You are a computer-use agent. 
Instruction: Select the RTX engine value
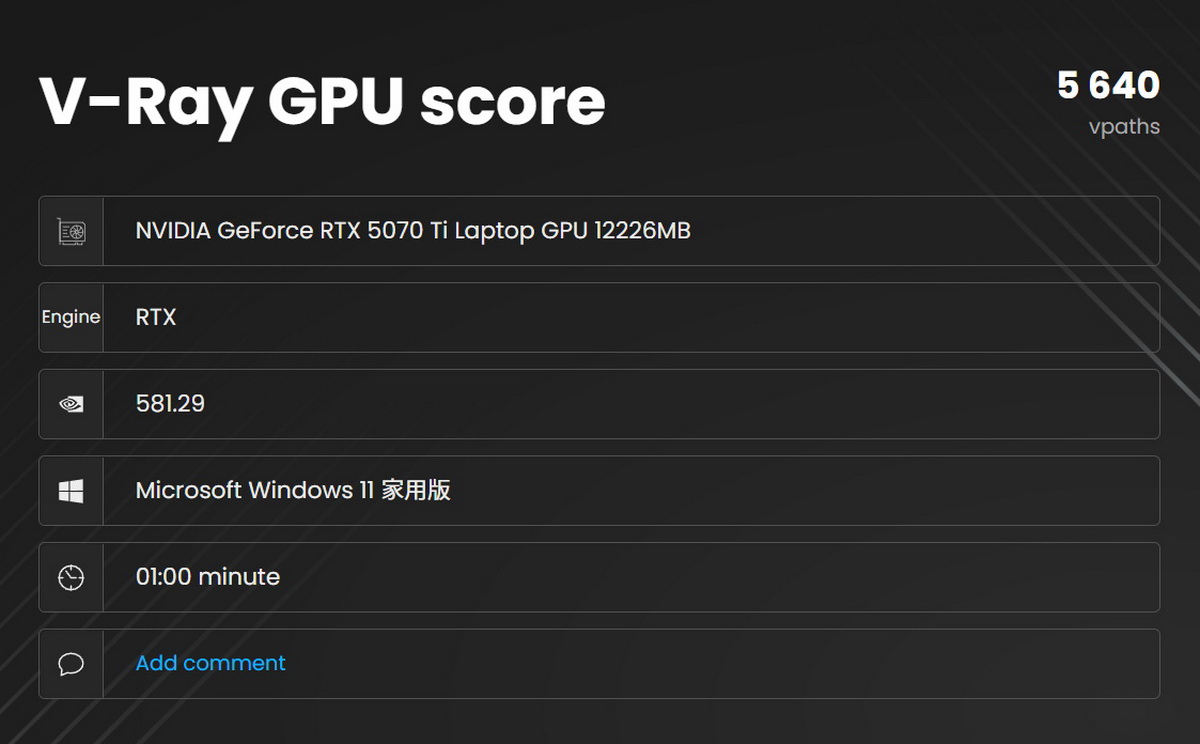point(156,317)
